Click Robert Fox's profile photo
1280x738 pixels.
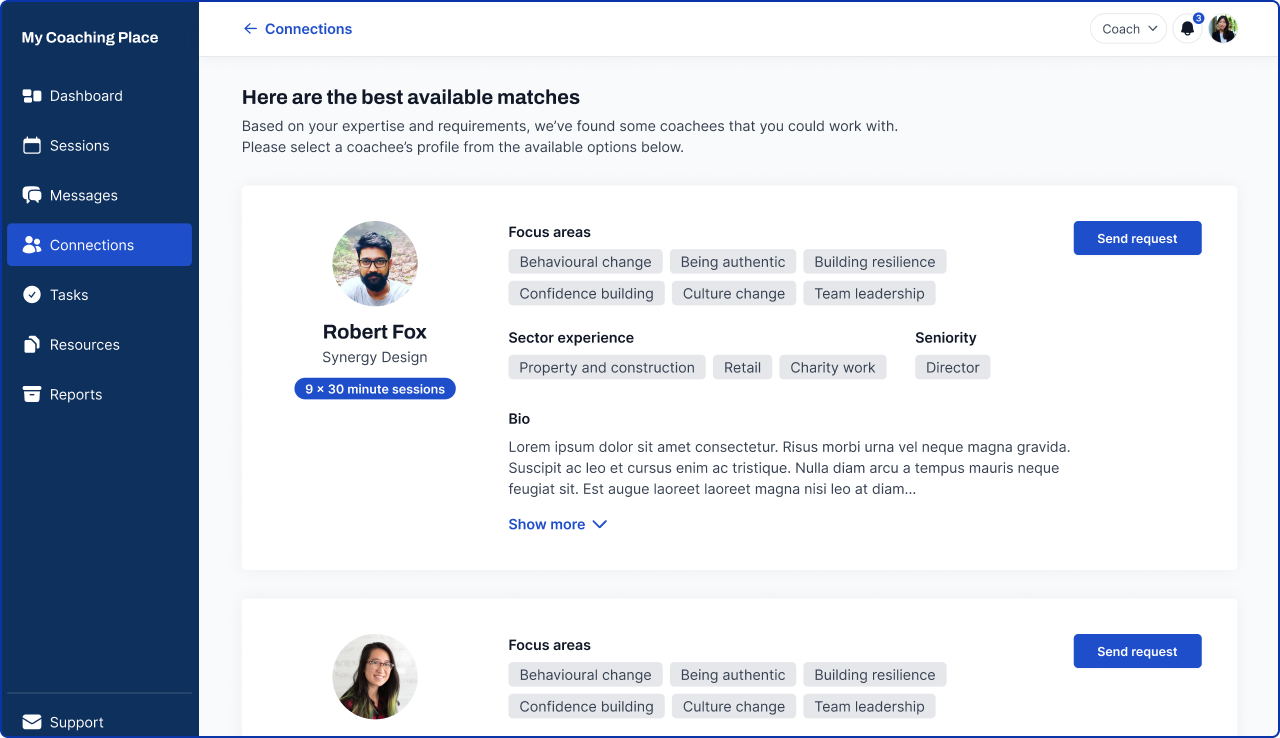375,264
